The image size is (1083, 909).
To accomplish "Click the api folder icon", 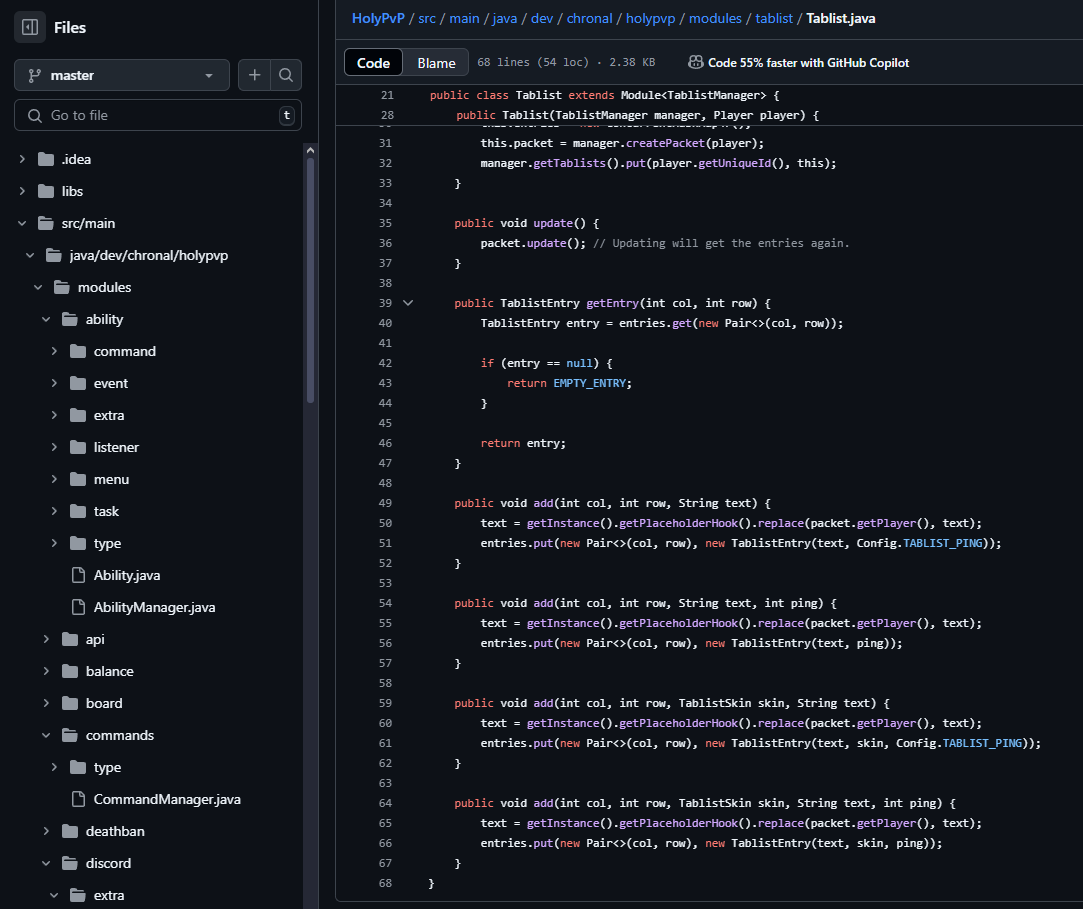I will tap(70, 640).
